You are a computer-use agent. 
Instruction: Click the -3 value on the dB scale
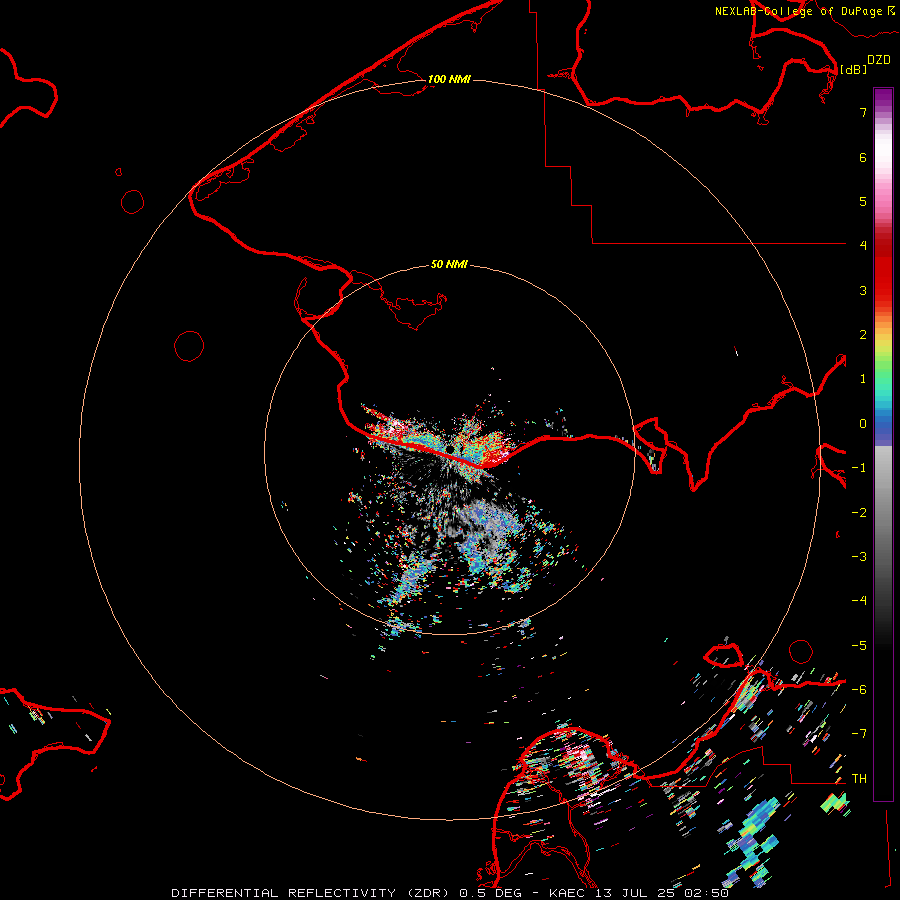[x=859, y=557]
